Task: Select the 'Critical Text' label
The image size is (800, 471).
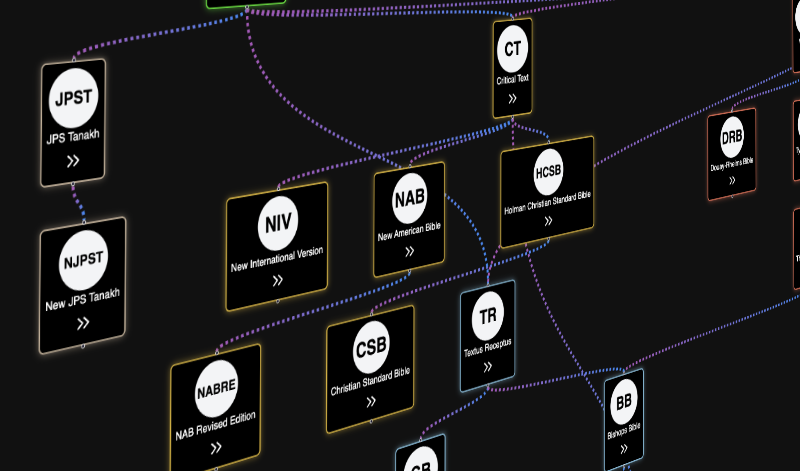Action: tap(513, 80)
